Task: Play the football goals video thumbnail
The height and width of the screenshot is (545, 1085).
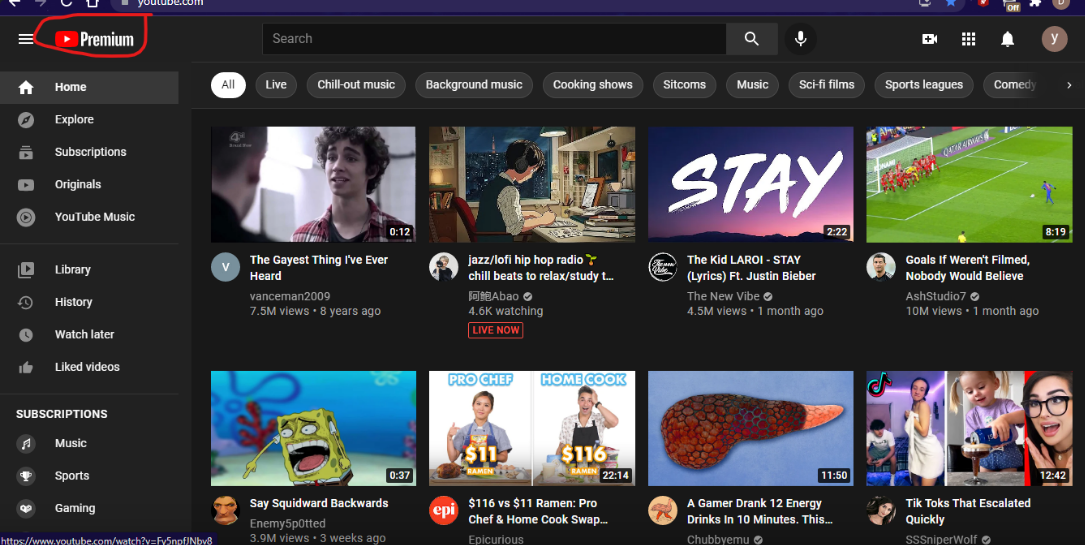Action: pos(969,184)
